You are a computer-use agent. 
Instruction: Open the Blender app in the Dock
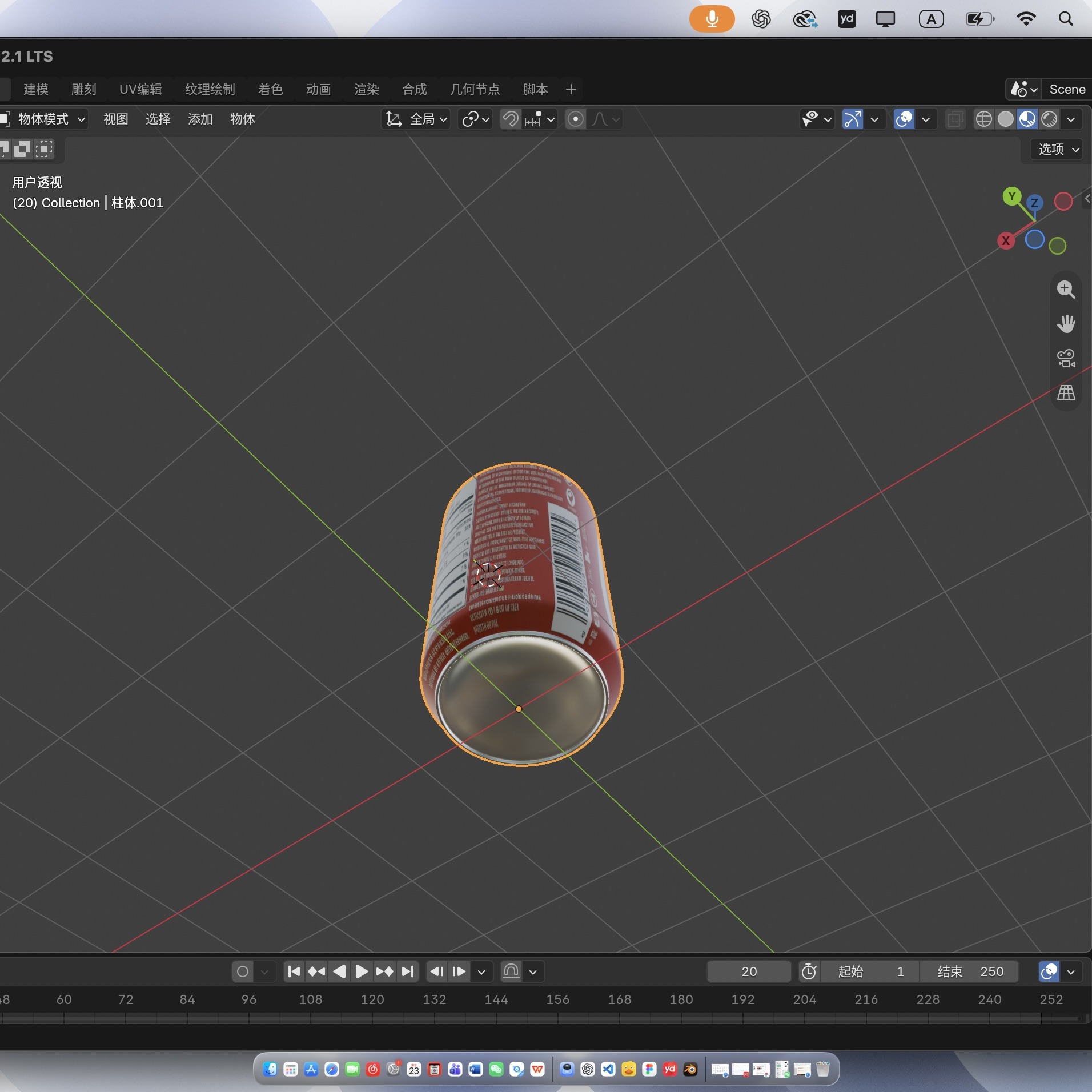[690, 1069]
